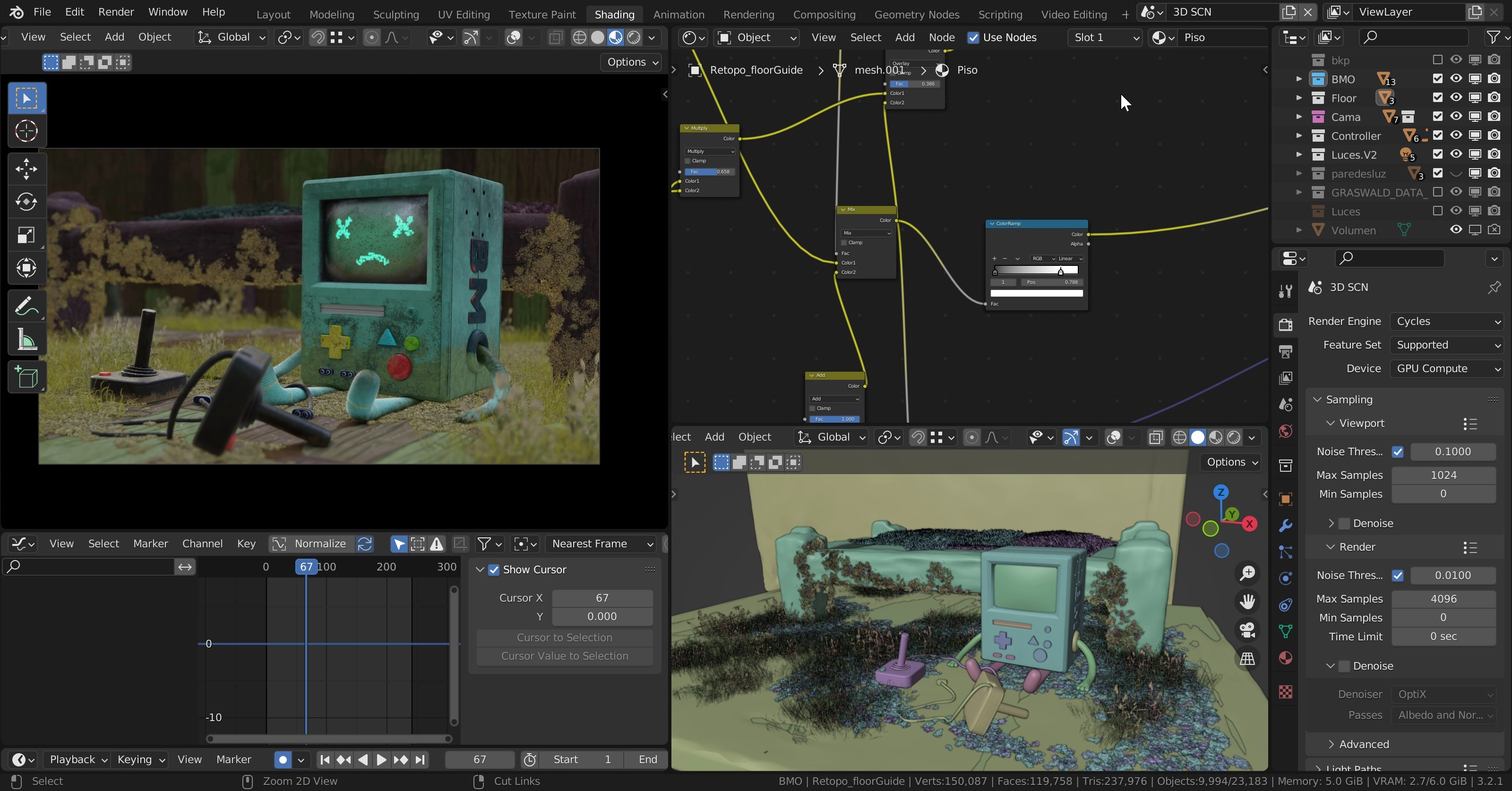Expand the BMO collection in outliner
Image resolution: width=1512 pixels, height=791 pixels.
(1299, 79)
